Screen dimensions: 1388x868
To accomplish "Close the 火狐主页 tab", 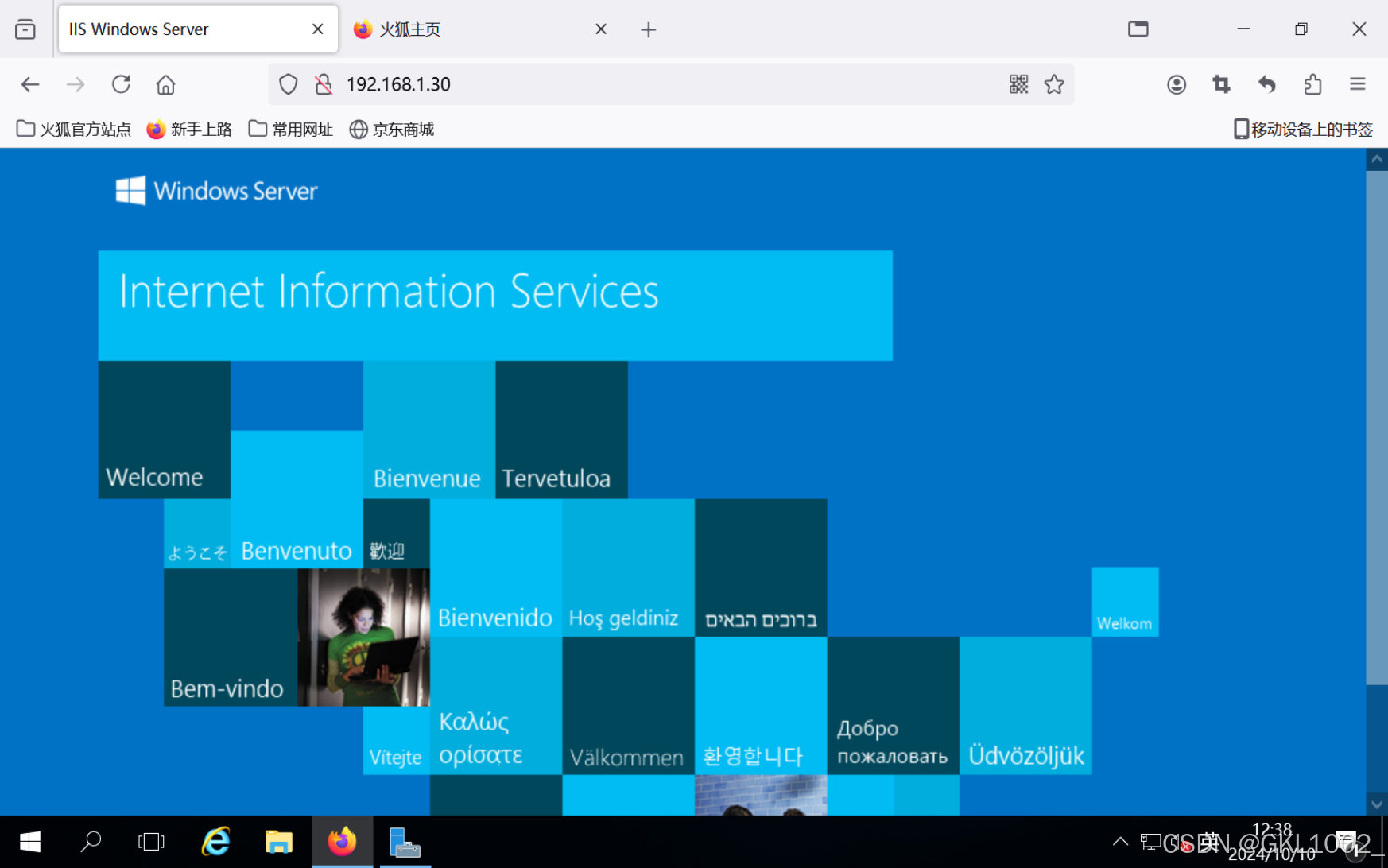I will [601, 29].
